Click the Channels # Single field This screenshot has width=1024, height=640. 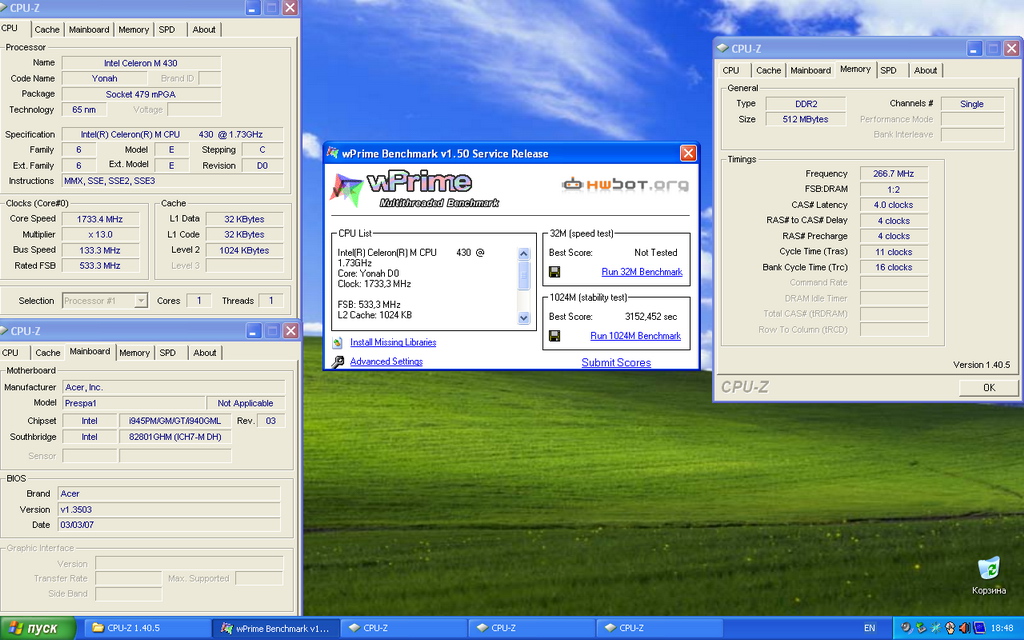[x=972, y=104]
